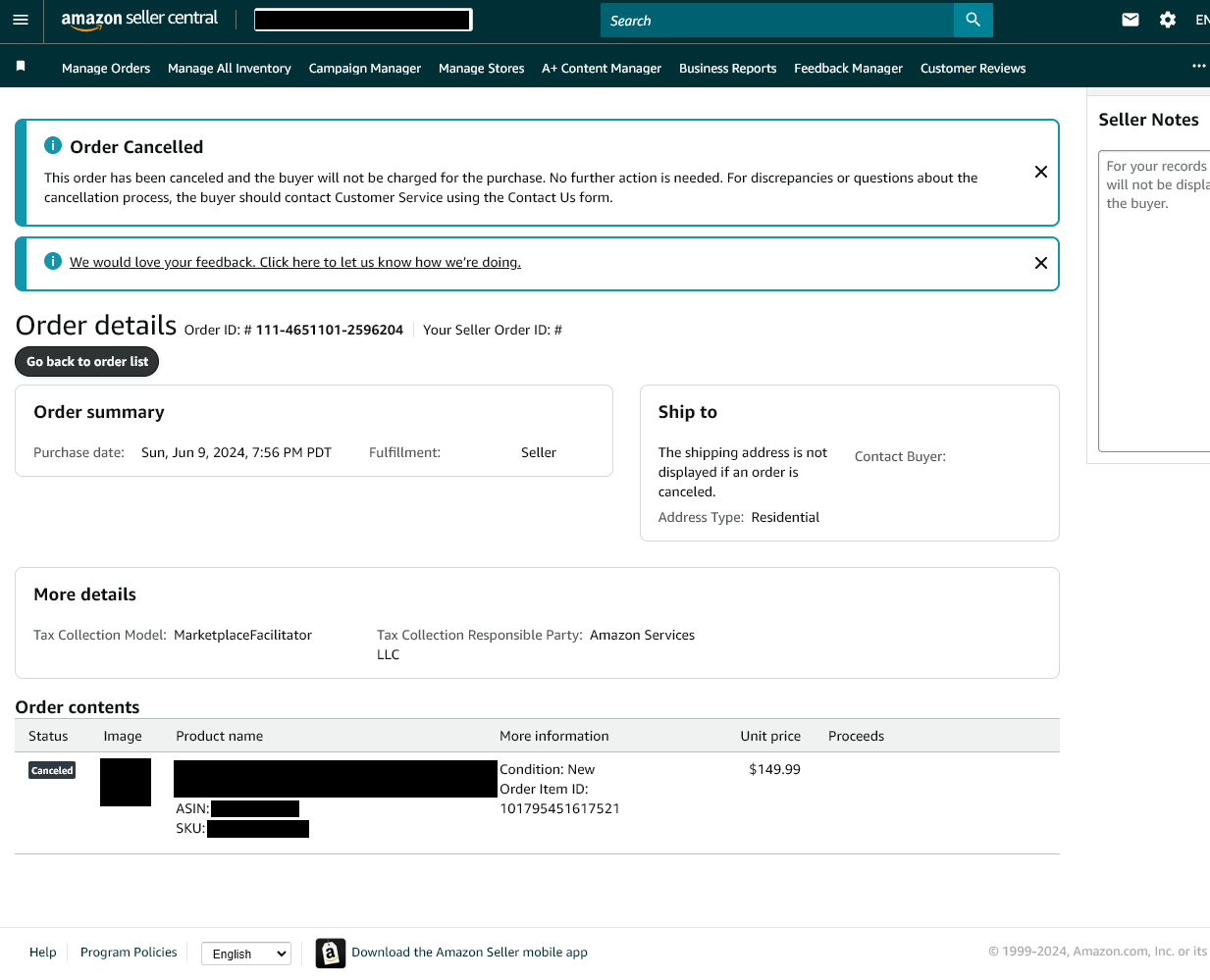Click the purchase date Sun, Jun 9, 2024

point(237,452)
